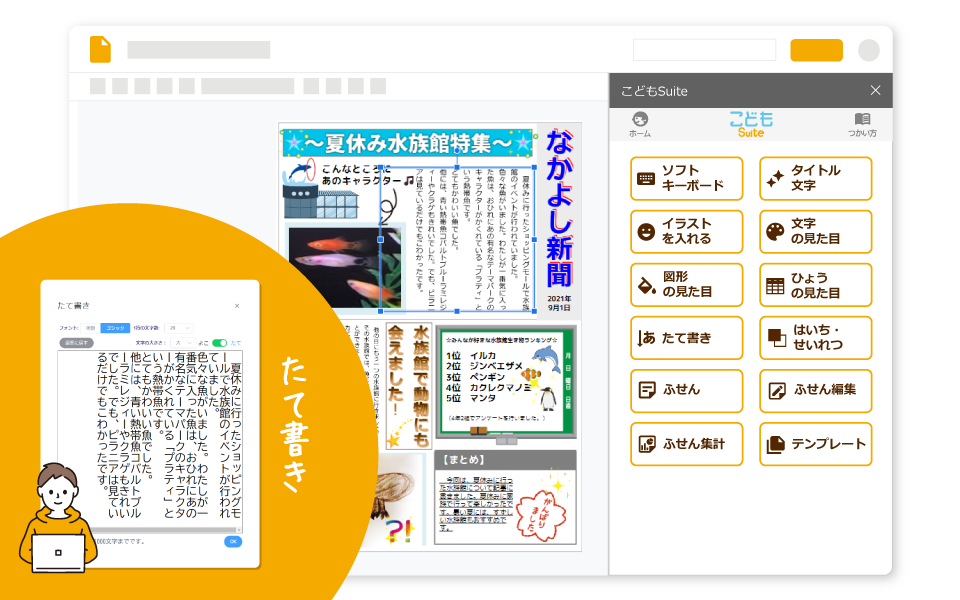Select 図形の見た目 shape appearance tool
Image resolution: width=960 pixels, height=600 pixels.
coord(686,285)
